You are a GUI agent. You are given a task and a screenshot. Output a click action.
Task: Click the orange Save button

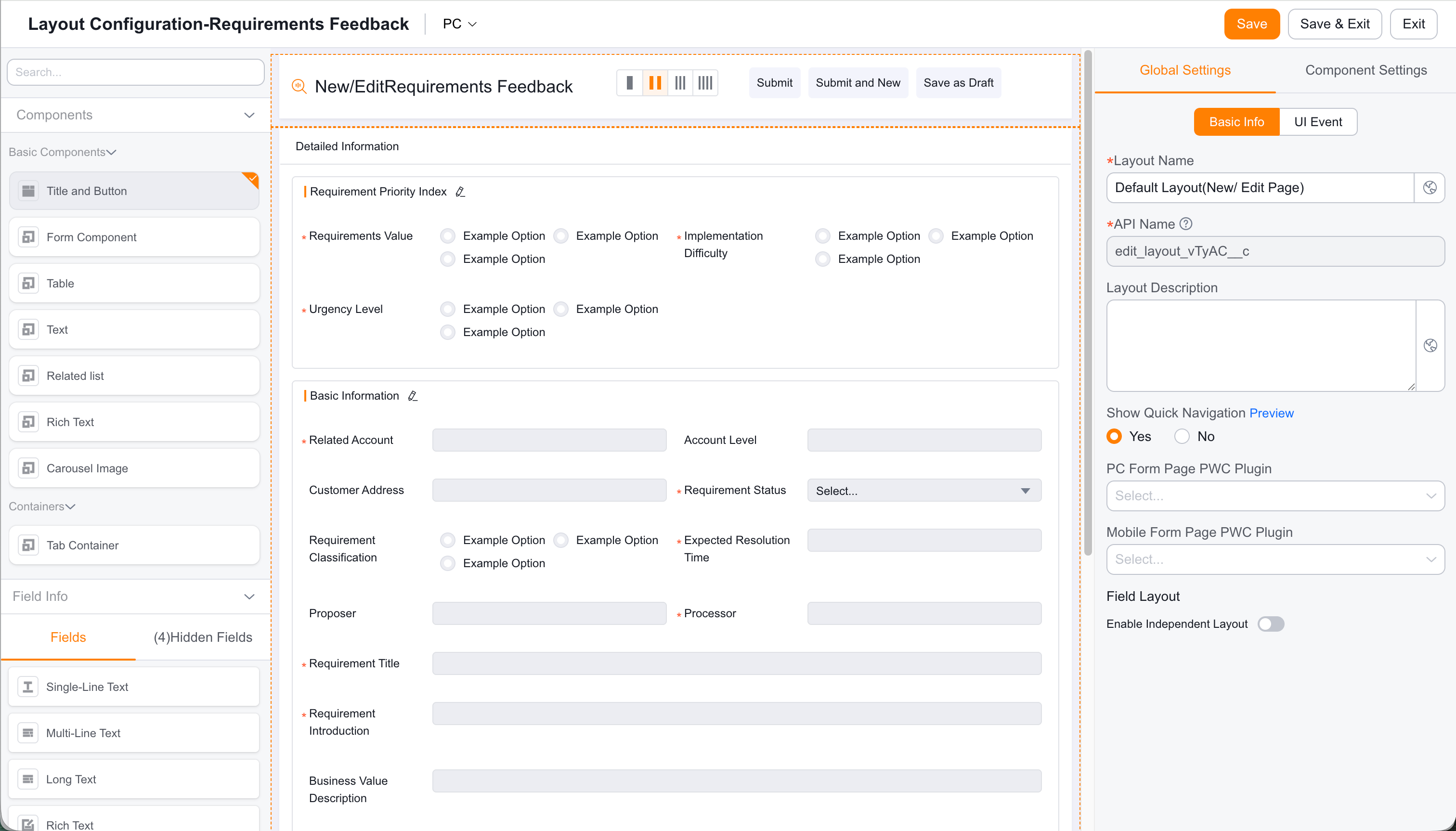(x=1252, y=24)
